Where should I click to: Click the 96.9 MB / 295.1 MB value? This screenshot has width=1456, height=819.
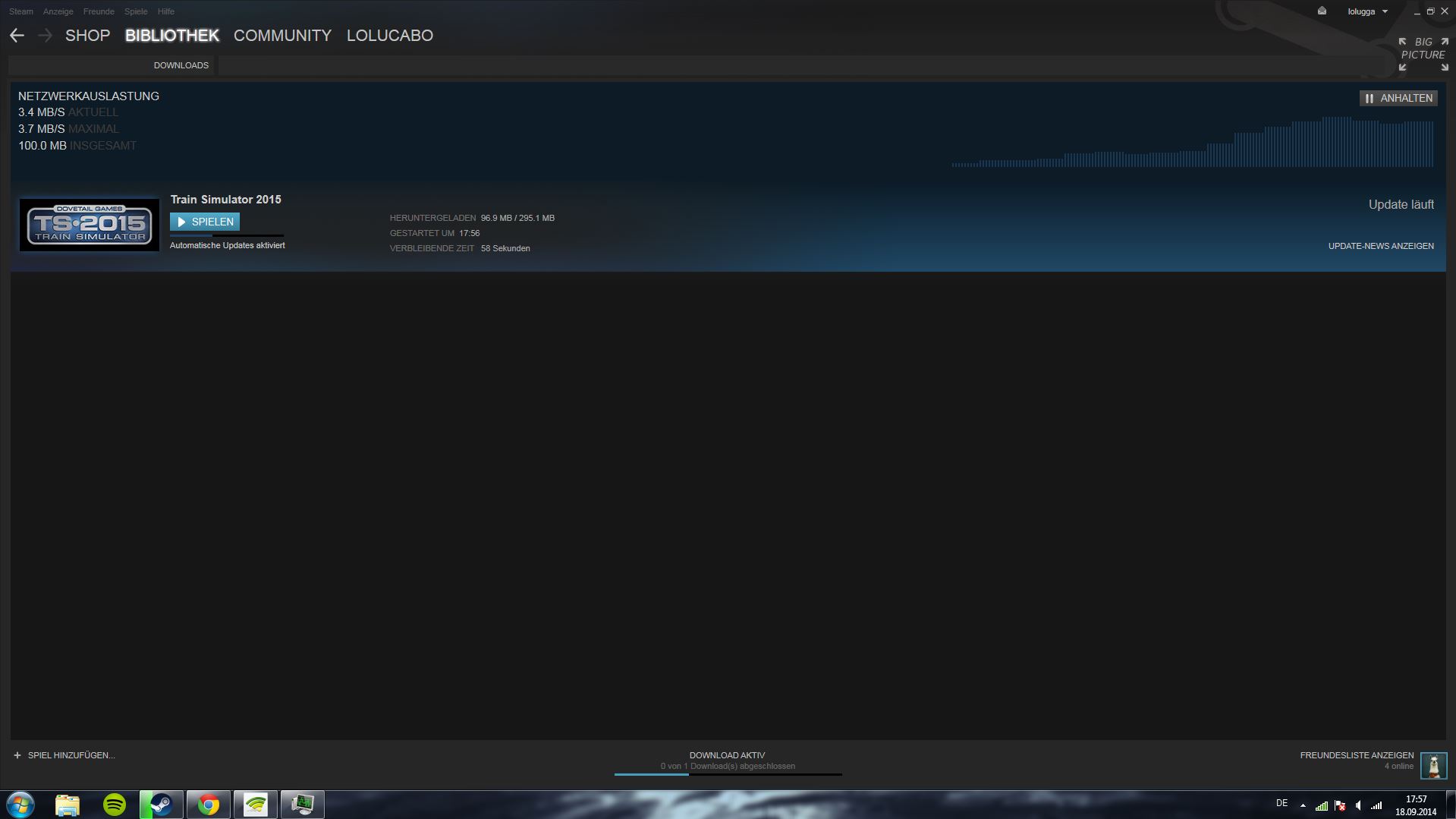coord(517,218)
